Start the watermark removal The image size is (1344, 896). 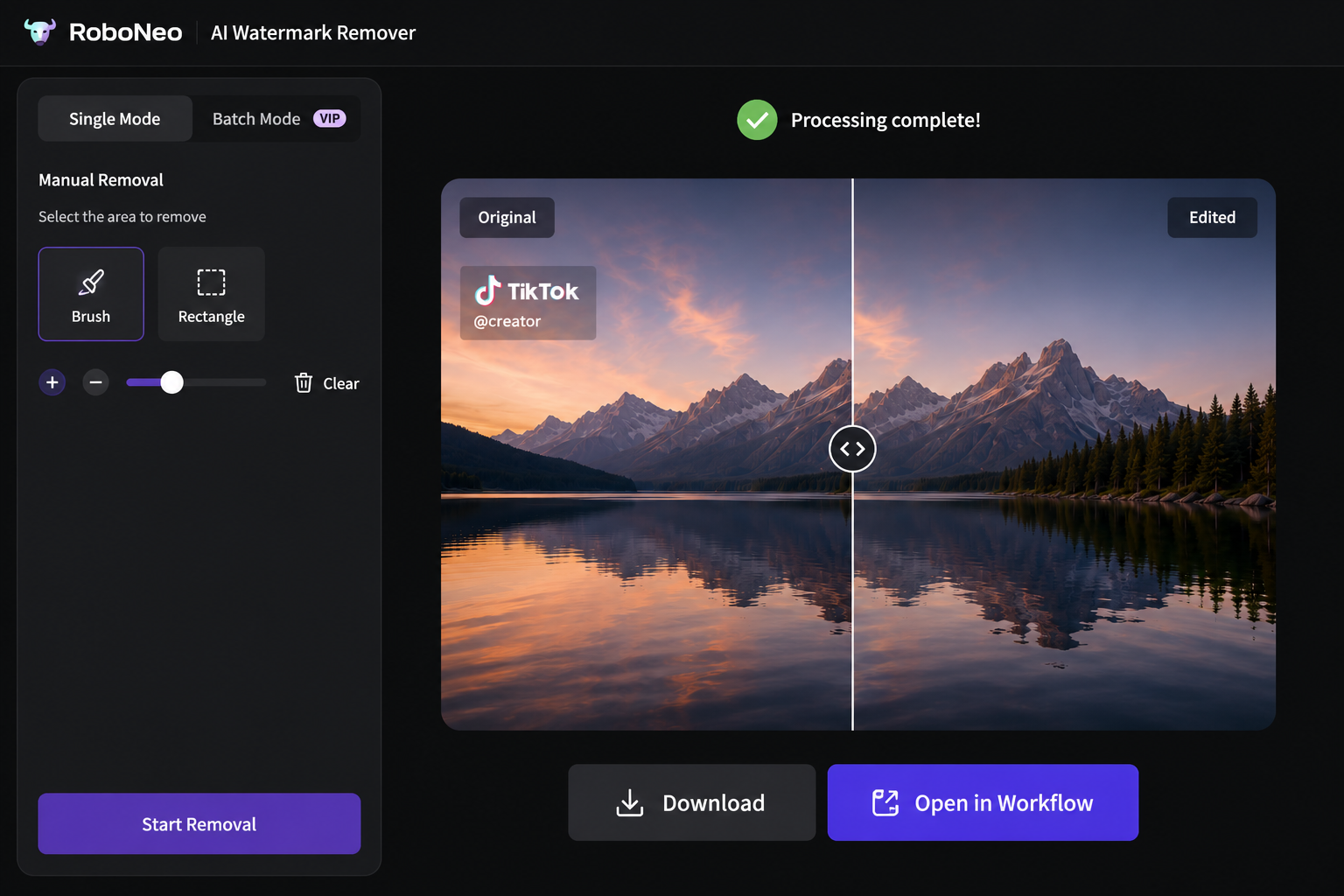coord(199,823)
